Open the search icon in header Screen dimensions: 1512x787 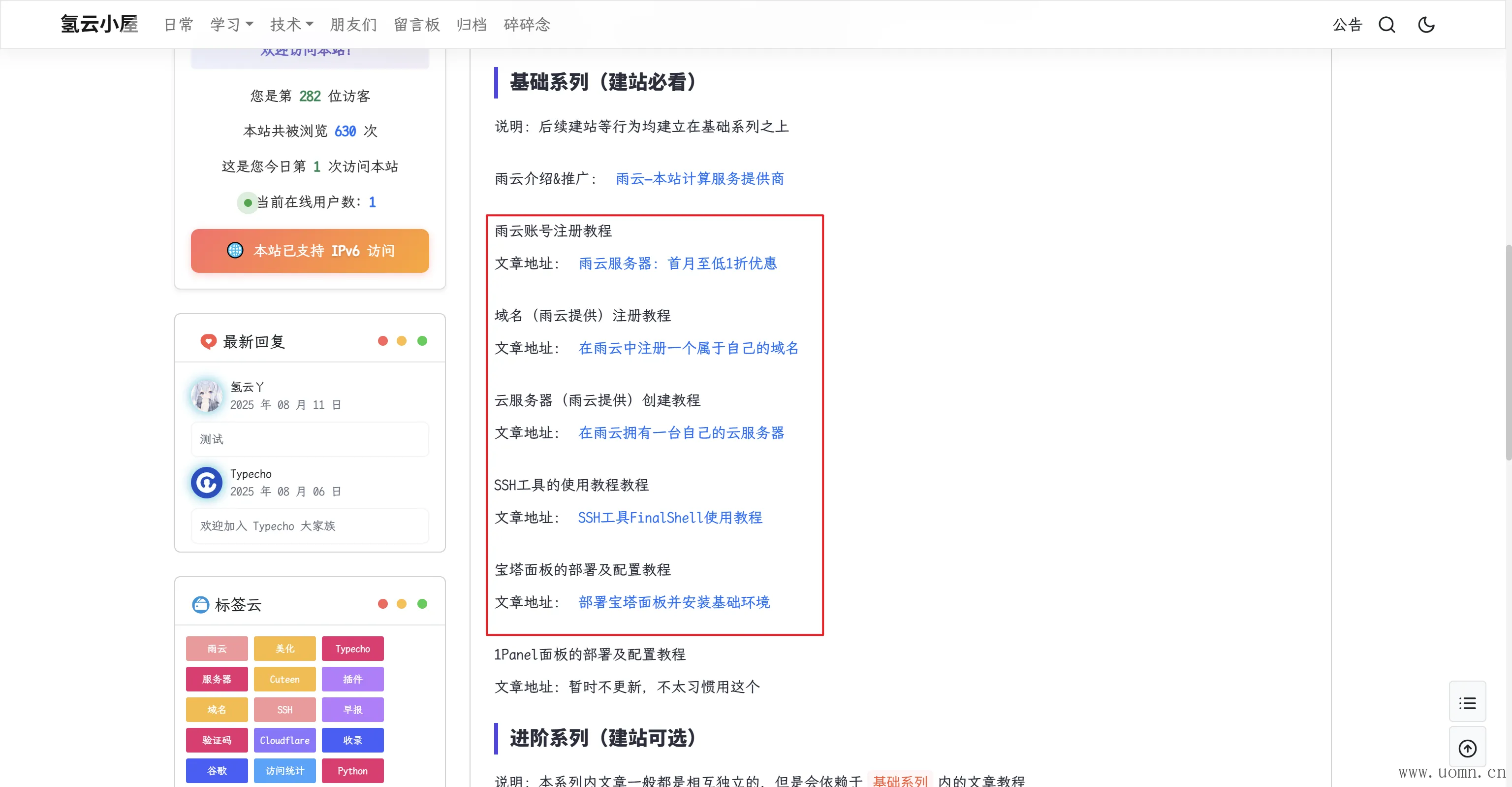1386,25
